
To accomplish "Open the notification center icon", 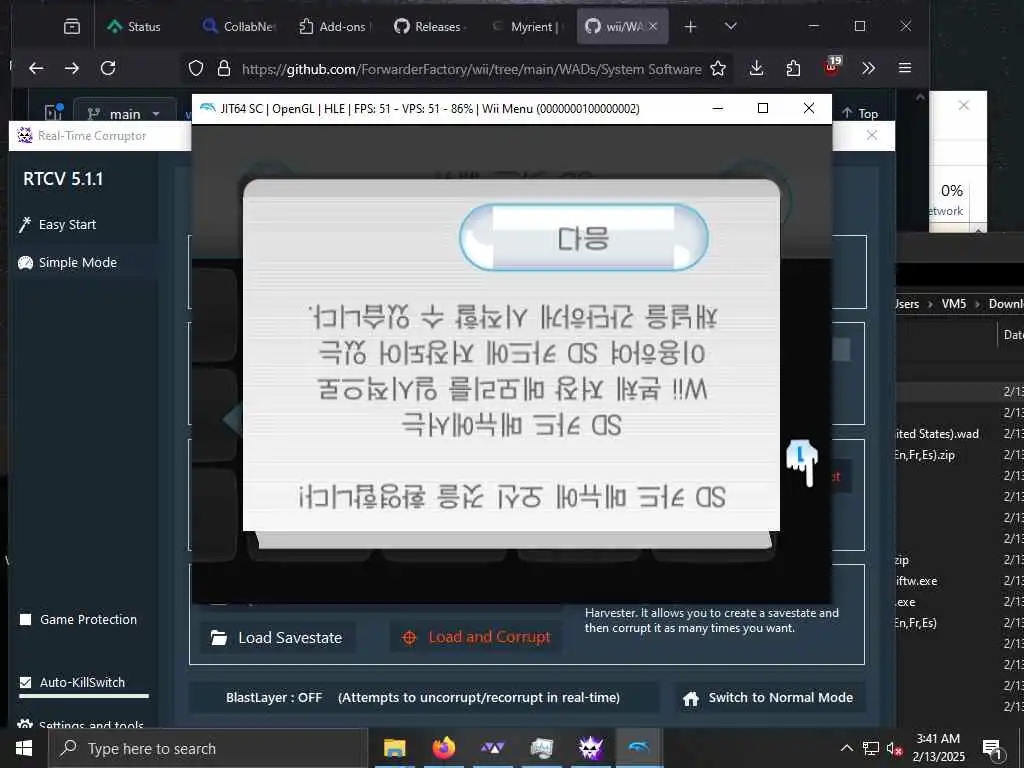I will (992, 748).
